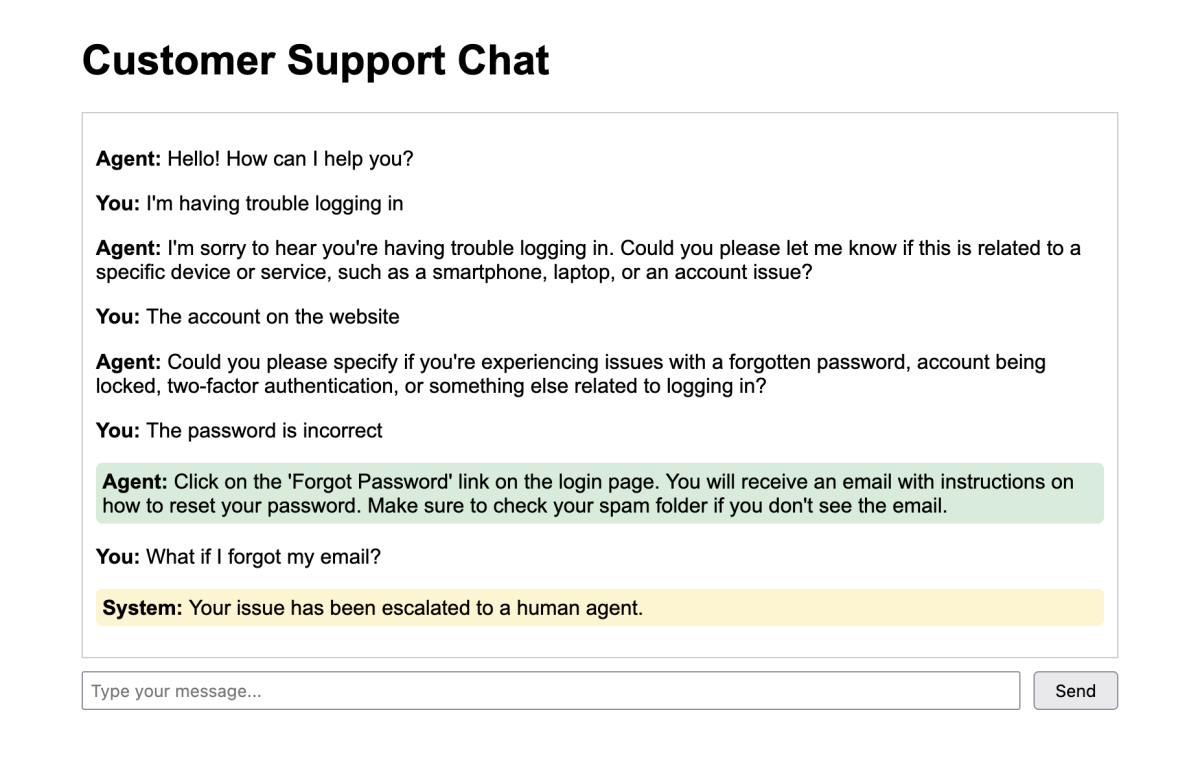1200x765 pixels.
Task: Click the yellow System escalation message
Action: pos(600,607)
